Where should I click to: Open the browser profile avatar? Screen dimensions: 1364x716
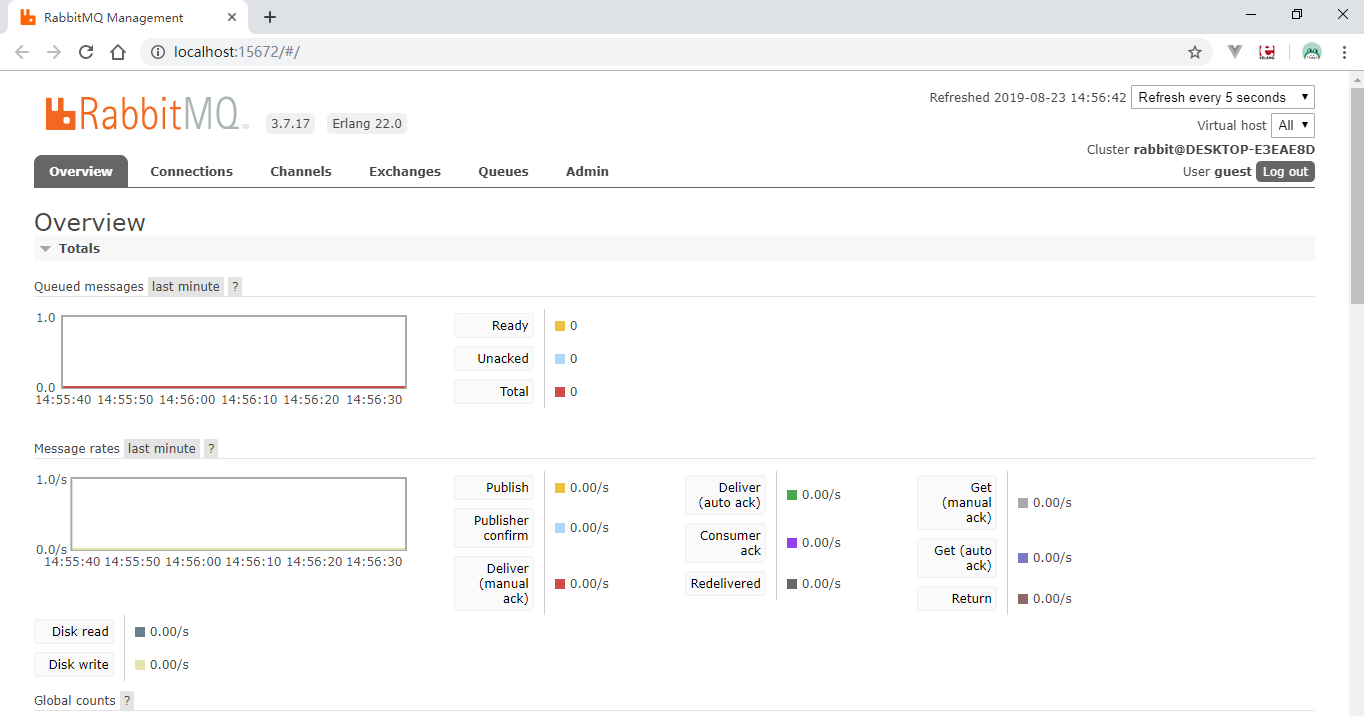coord(1312,52)
